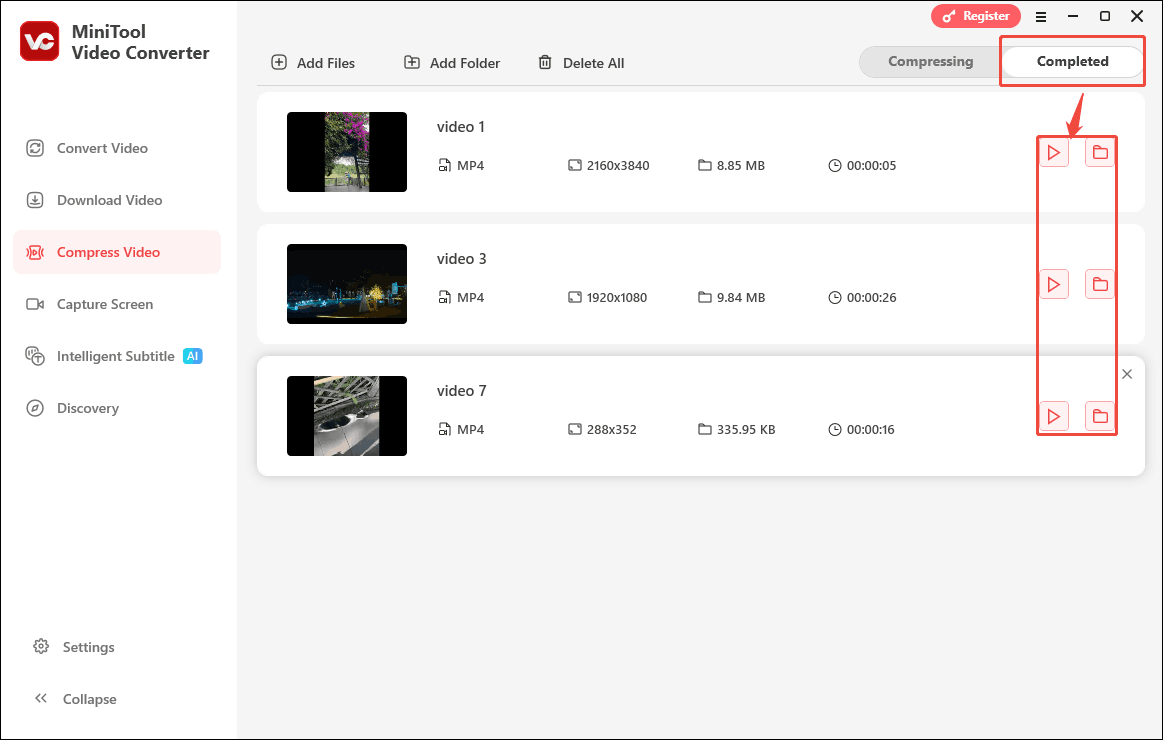
Task: Open the Convert Video section
Action: (x=100, y=147)
